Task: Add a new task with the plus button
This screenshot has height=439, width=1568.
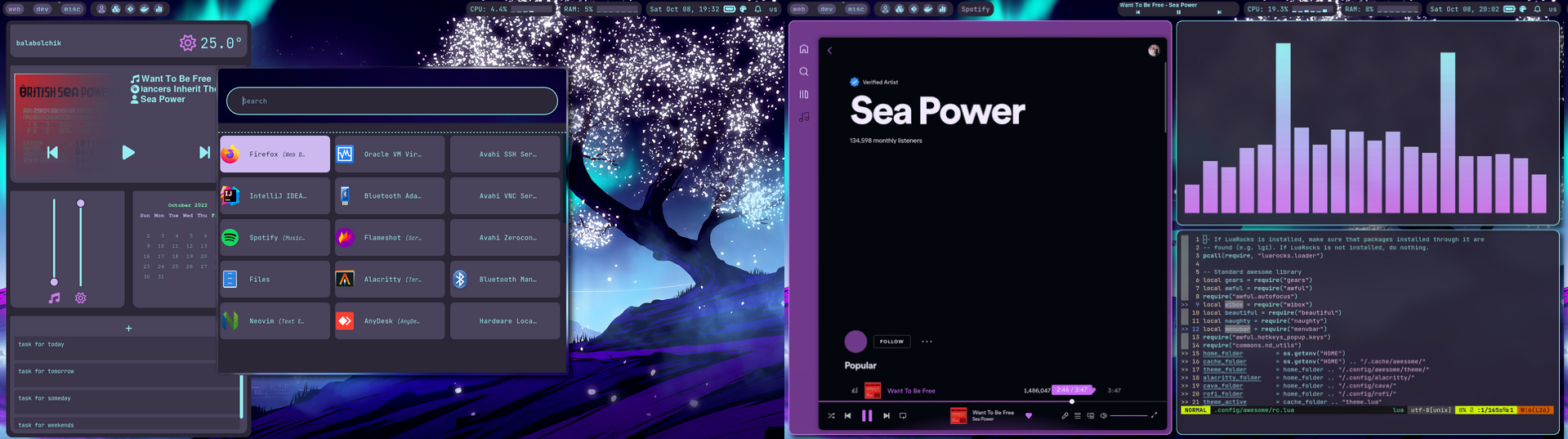Action: pos(128,329)
